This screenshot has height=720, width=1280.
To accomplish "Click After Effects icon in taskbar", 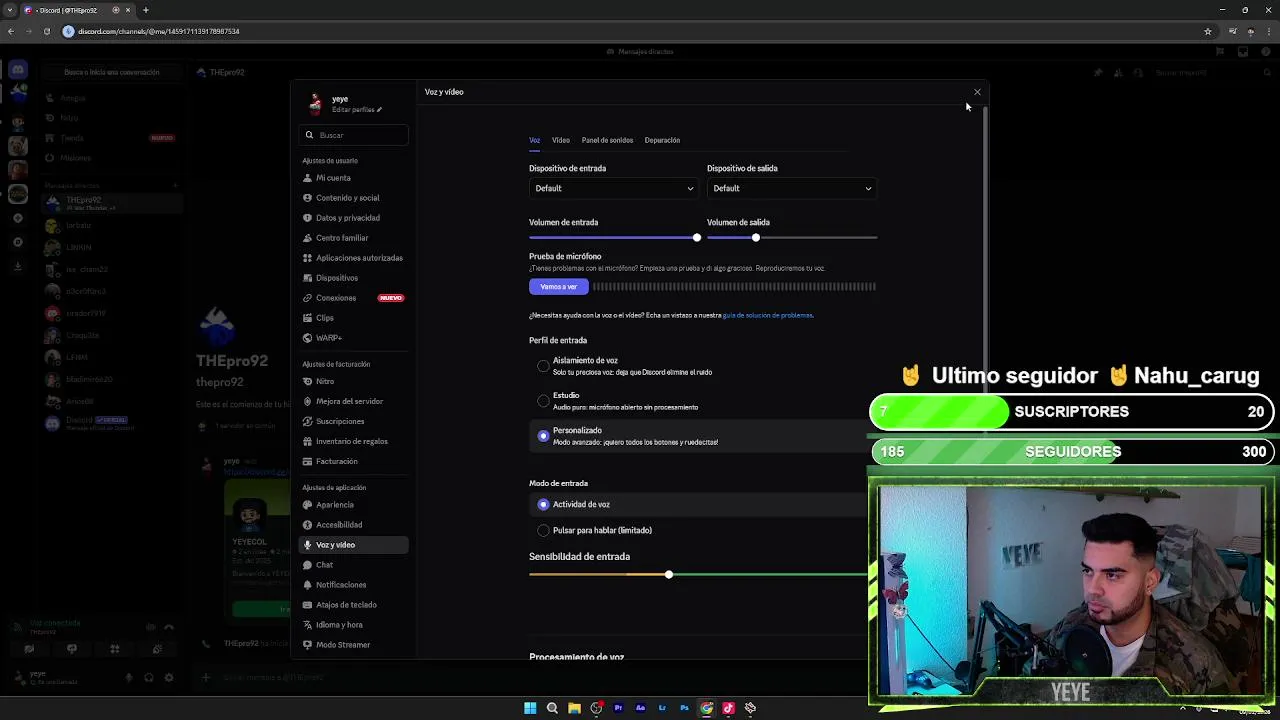I will pyautogui.click(x=640, y=708).
